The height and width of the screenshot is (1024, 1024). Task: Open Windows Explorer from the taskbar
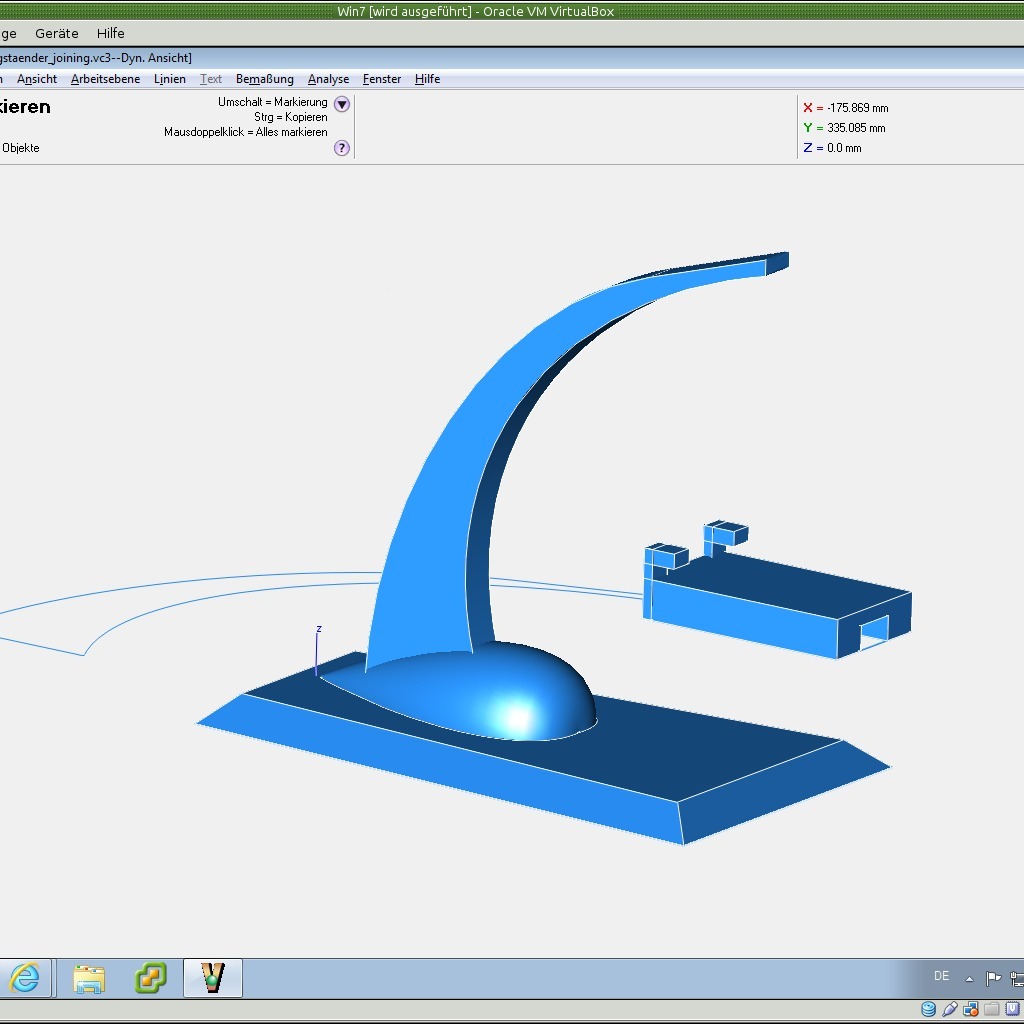pos(89,978)
